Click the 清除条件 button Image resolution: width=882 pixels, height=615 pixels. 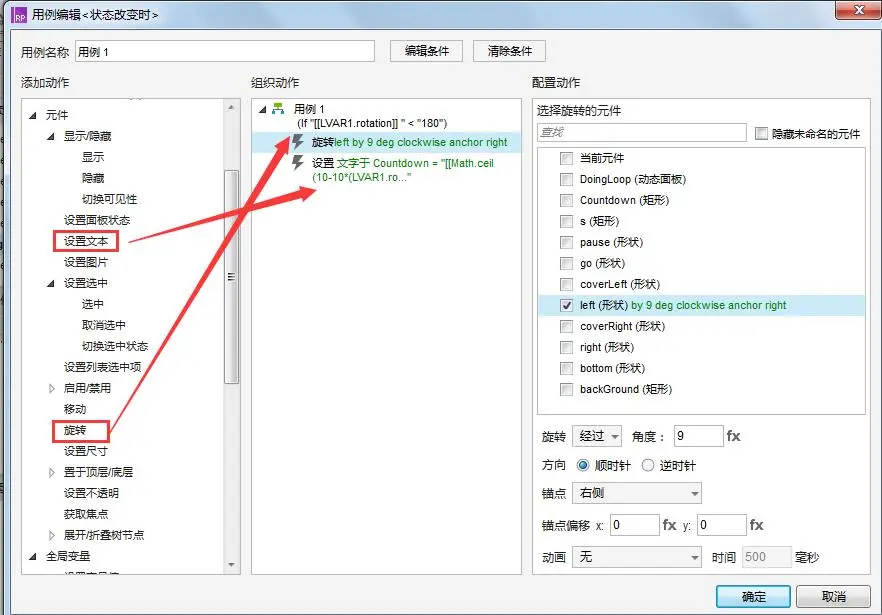[509, 51]
